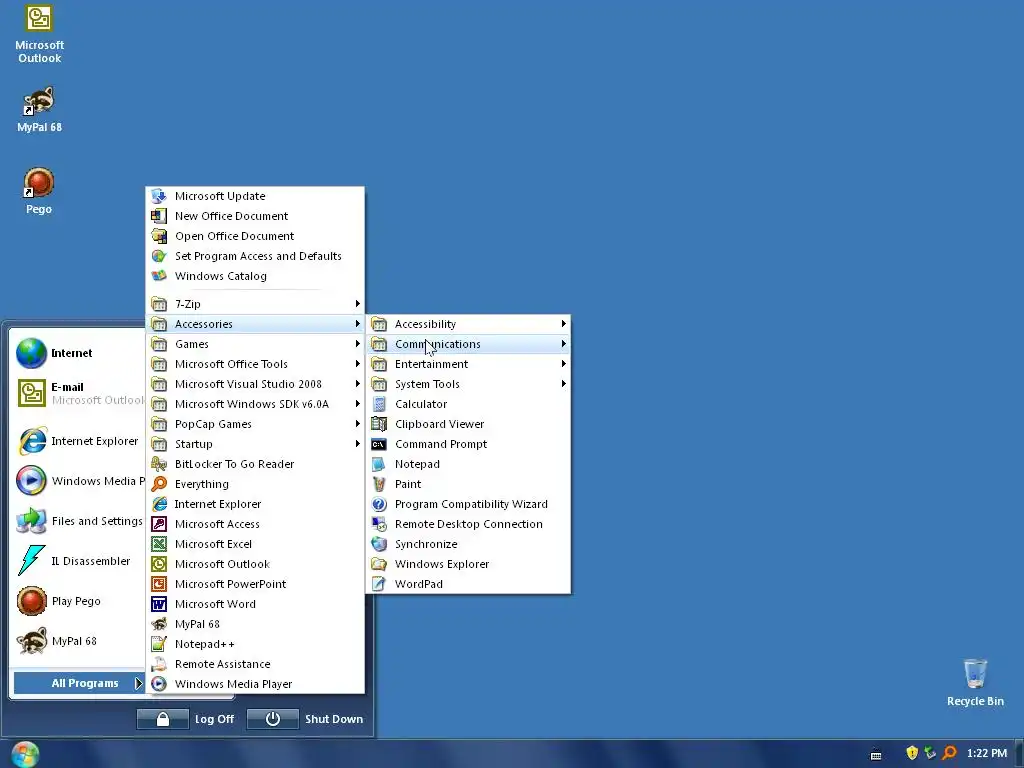Expand Microsoft Office Tools folder
This screenshot has width=1024, height=768.
pyautogui.click(x=255, y=364)
